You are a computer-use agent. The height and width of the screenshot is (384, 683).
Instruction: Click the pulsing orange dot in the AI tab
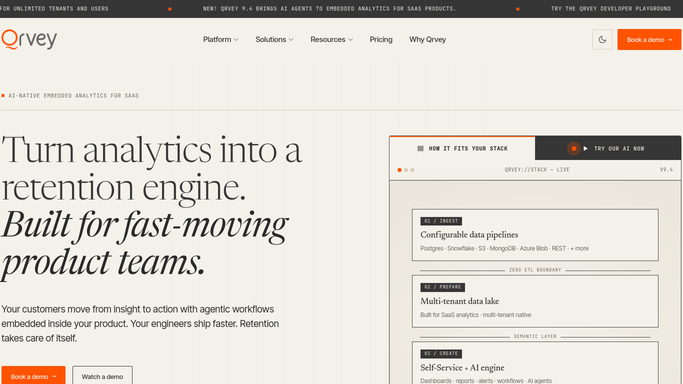coord(574,148)
